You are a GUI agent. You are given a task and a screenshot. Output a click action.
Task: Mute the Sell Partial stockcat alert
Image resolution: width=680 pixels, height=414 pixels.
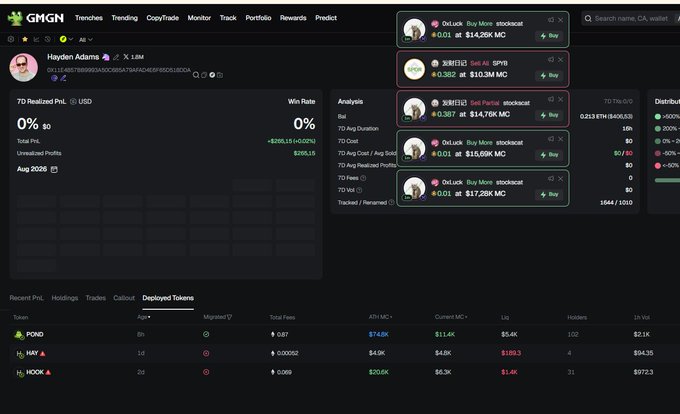pos(551,99)
